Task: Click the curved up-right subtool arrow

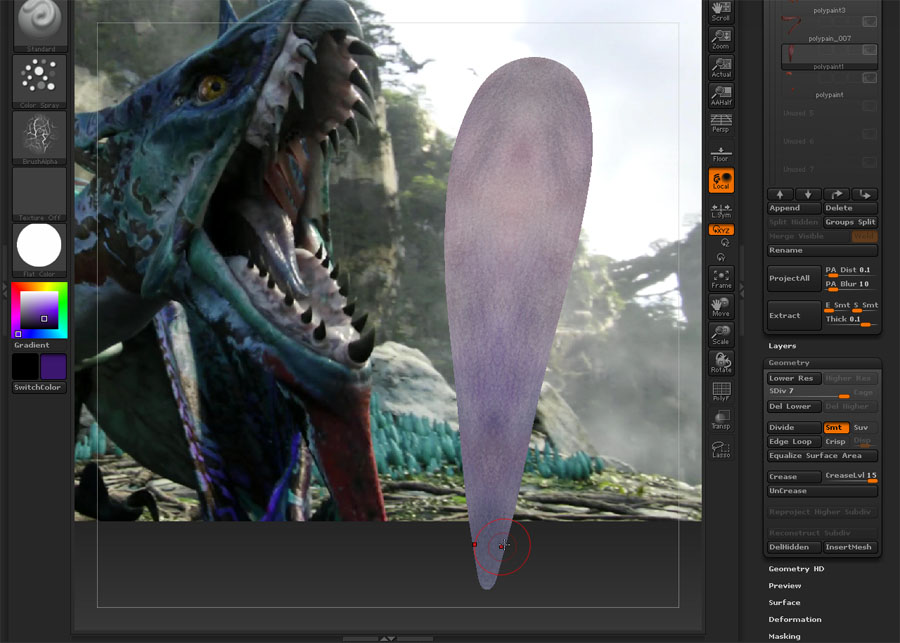Action: click(836, 194)
